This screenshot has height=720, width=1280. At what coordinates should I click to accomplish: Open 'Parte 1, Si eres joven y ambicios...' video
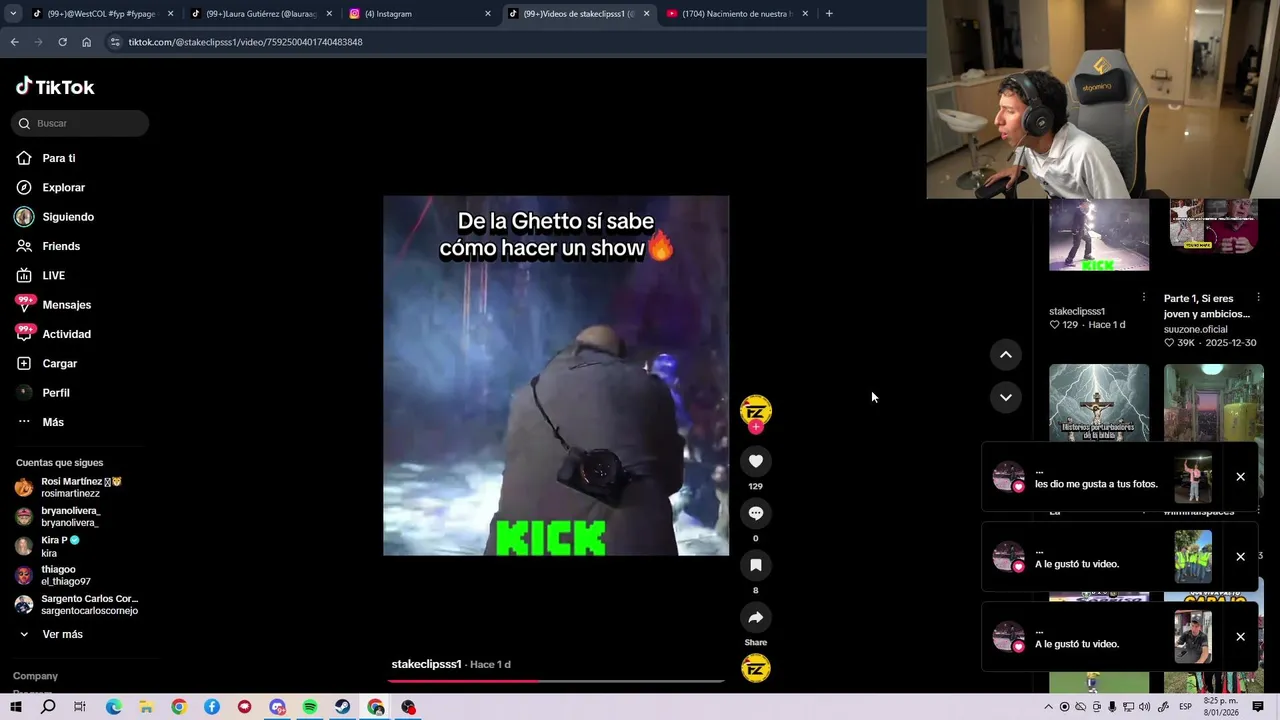(1207, 306)
